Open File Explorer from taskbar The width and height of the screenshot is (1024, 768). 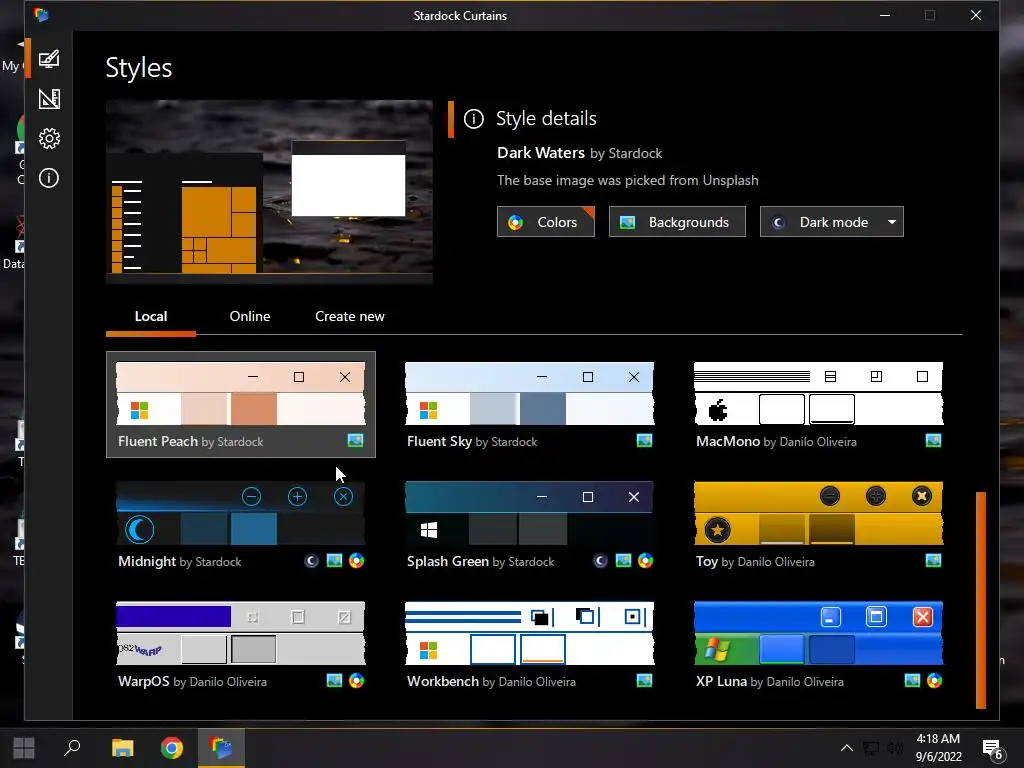point(122,748)
